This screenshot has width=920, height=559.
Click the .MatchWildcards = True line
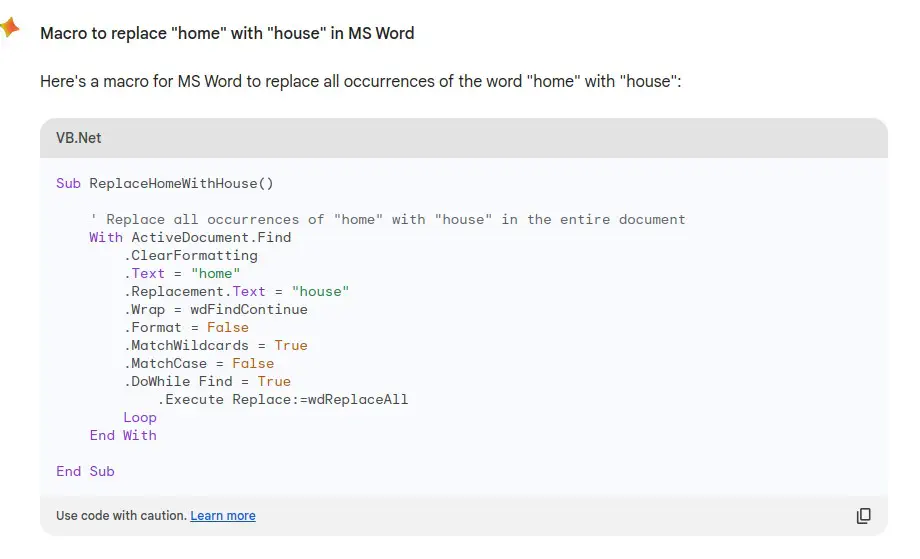tap(216, 345)
